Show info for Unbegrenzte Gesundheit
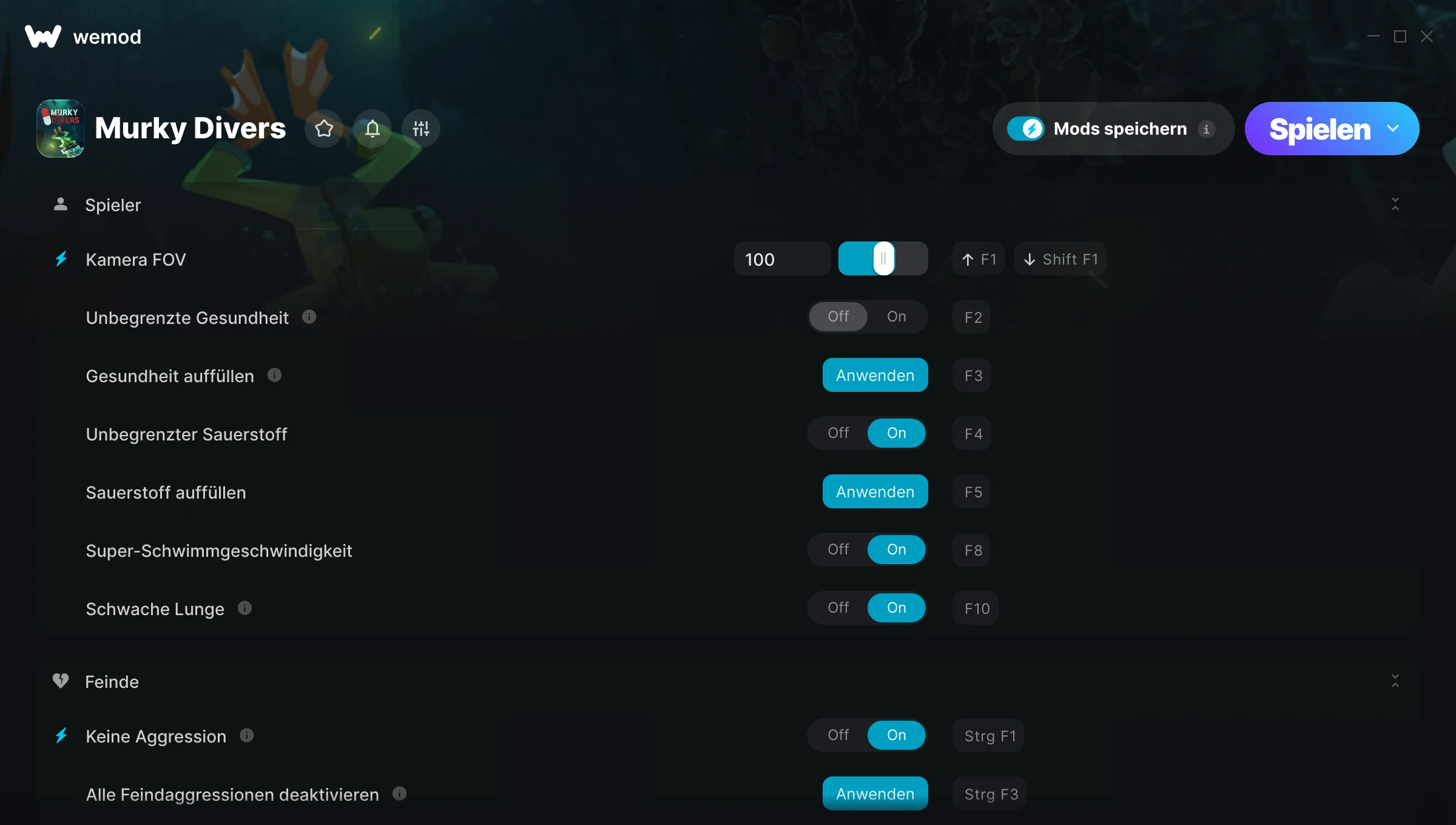The height and width of the screenshot is (825, 1456). 309,317
